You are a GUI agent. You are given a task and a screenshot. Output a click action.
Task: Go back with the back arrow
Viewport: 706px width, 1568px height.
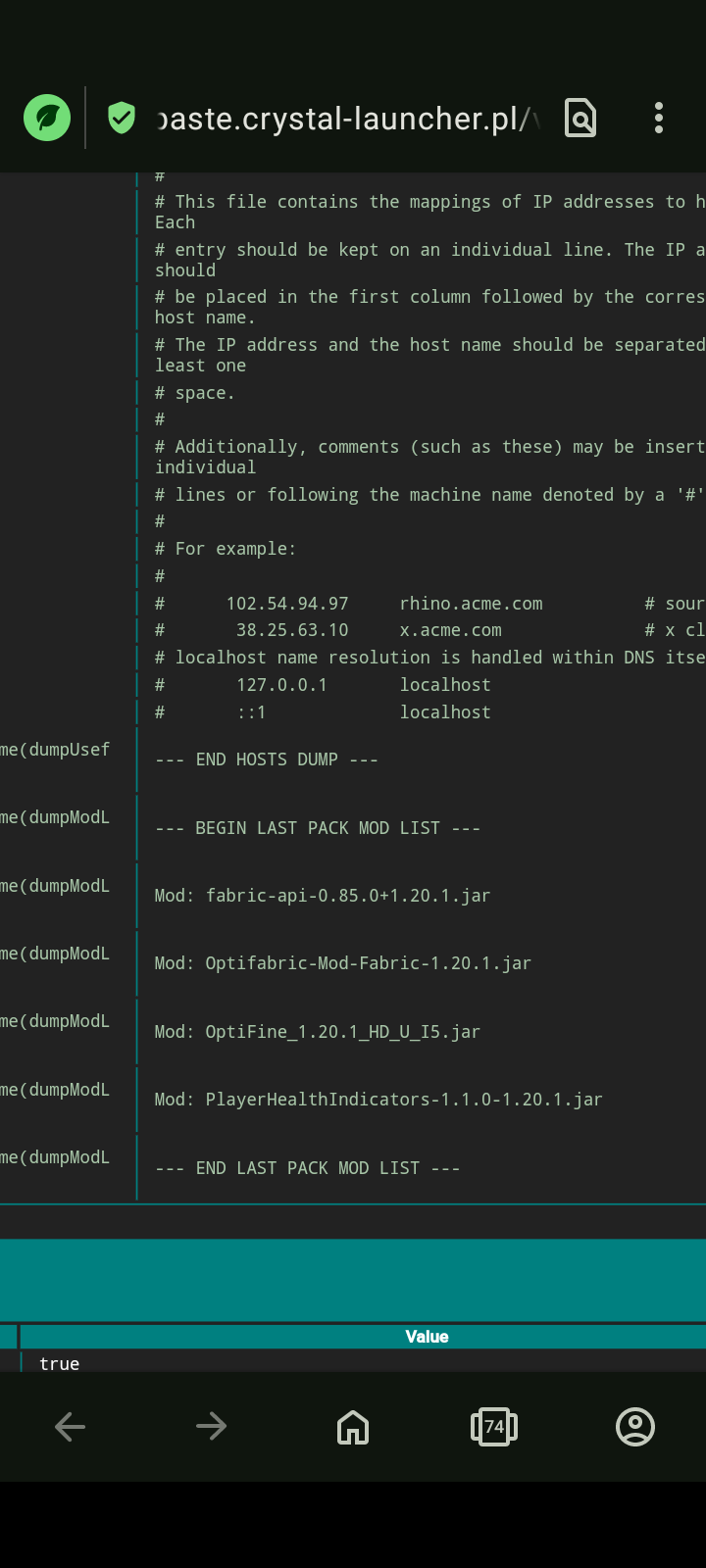coord(71,1427)
